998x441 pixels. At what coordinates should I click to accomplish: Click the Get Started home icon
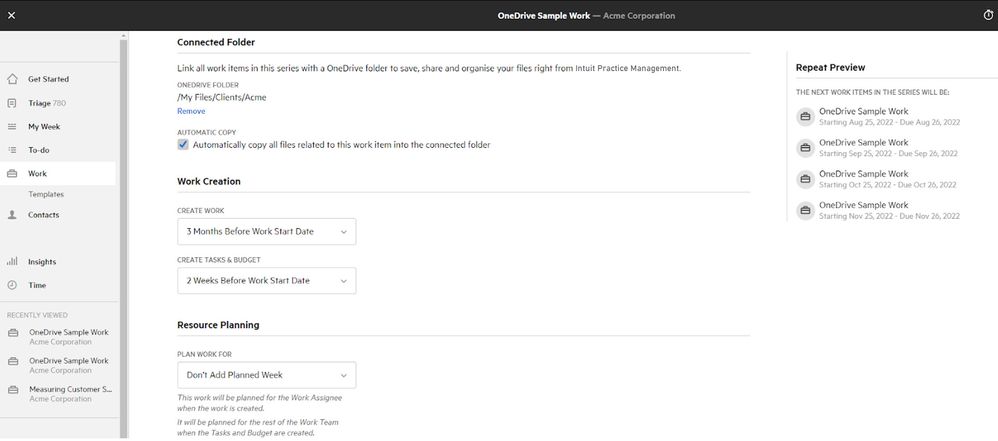[x=12, y=79]
